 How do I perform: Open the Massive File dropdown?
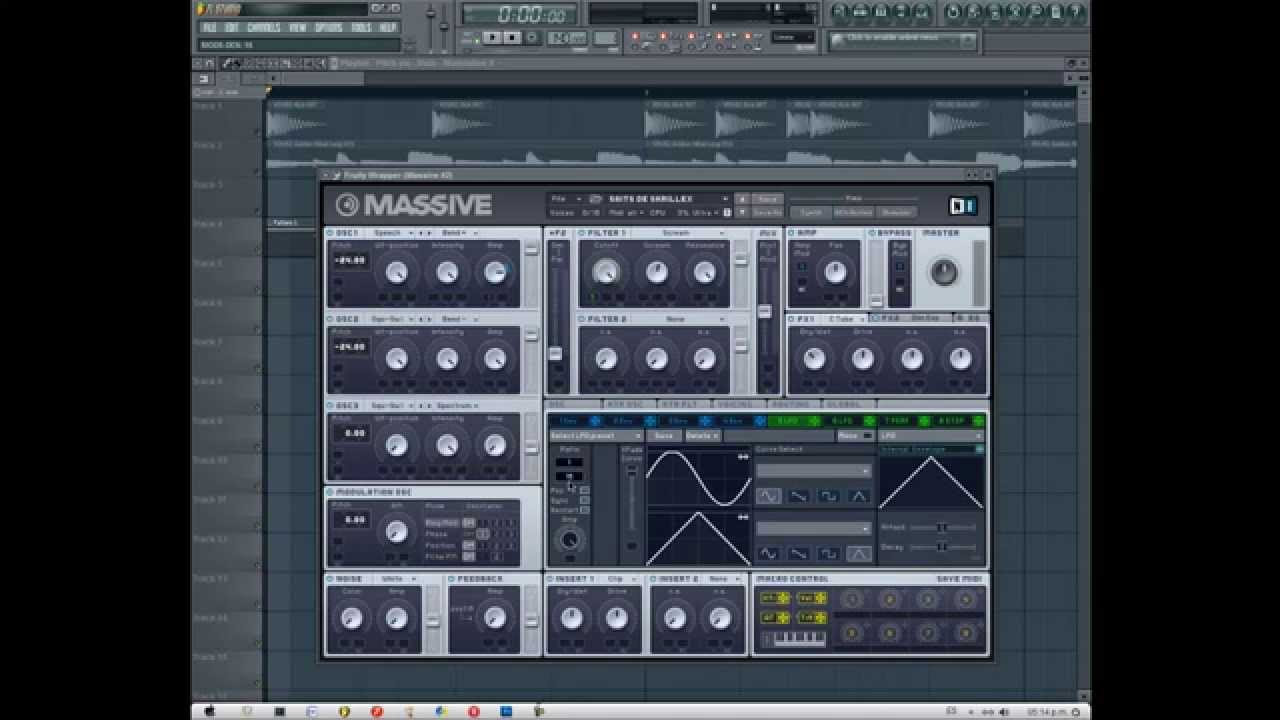pyautogui.click(x=565, y=199)
